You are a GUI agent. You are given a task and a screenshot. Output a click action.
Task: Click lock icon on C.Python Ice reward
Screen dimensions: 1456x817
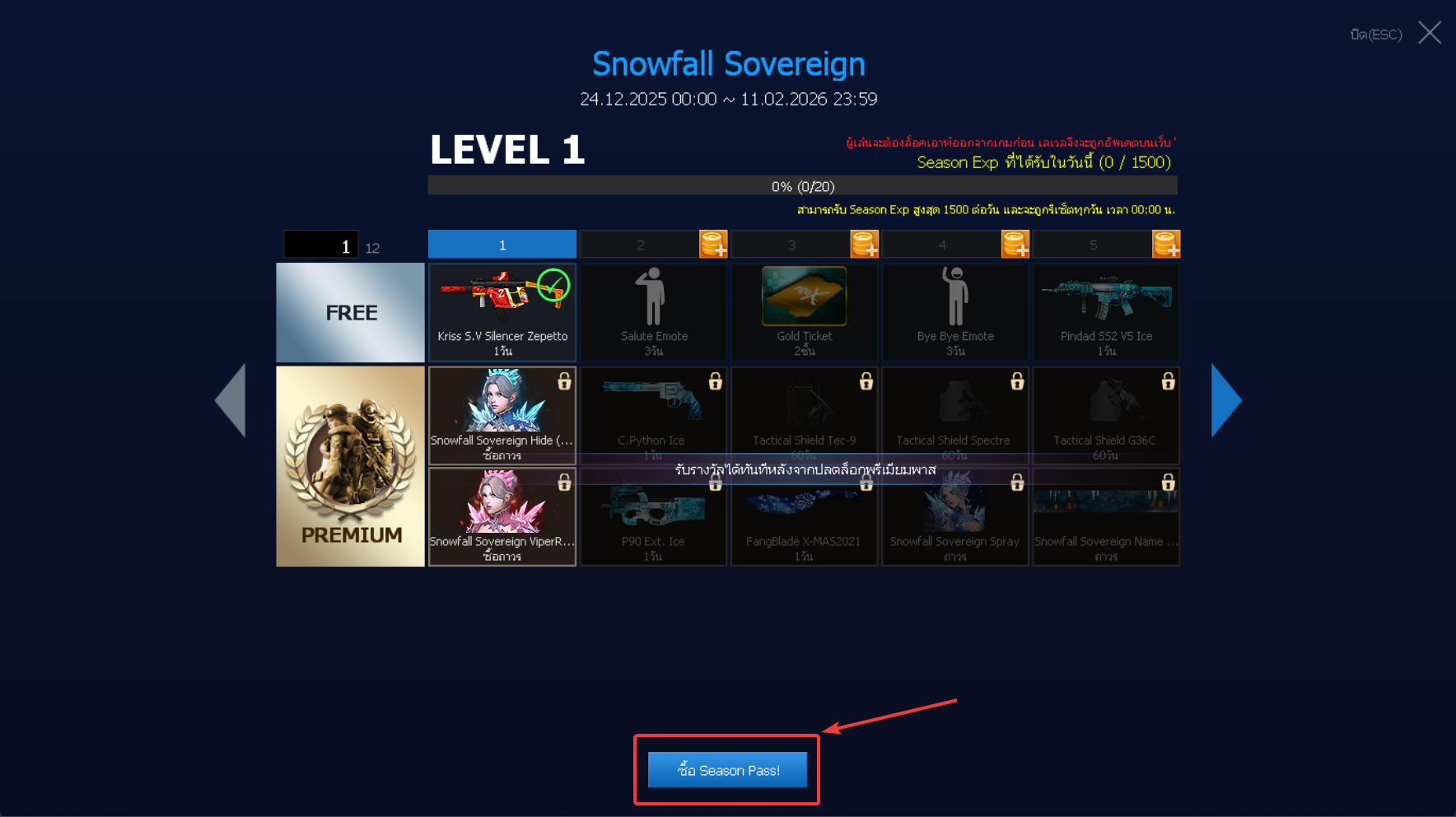[715, 380]
